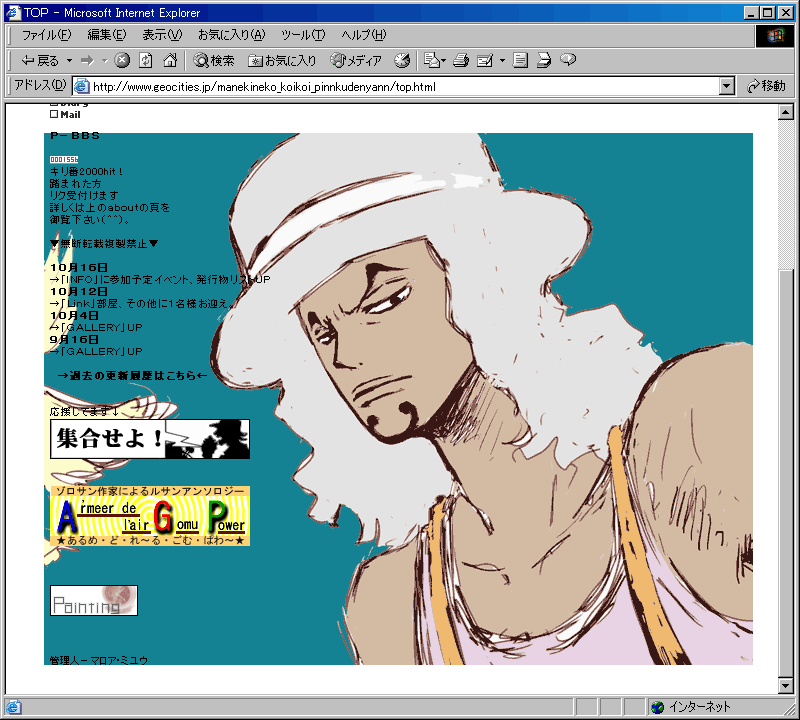Open the Back button history dropdown arrow

pos(69,61)
